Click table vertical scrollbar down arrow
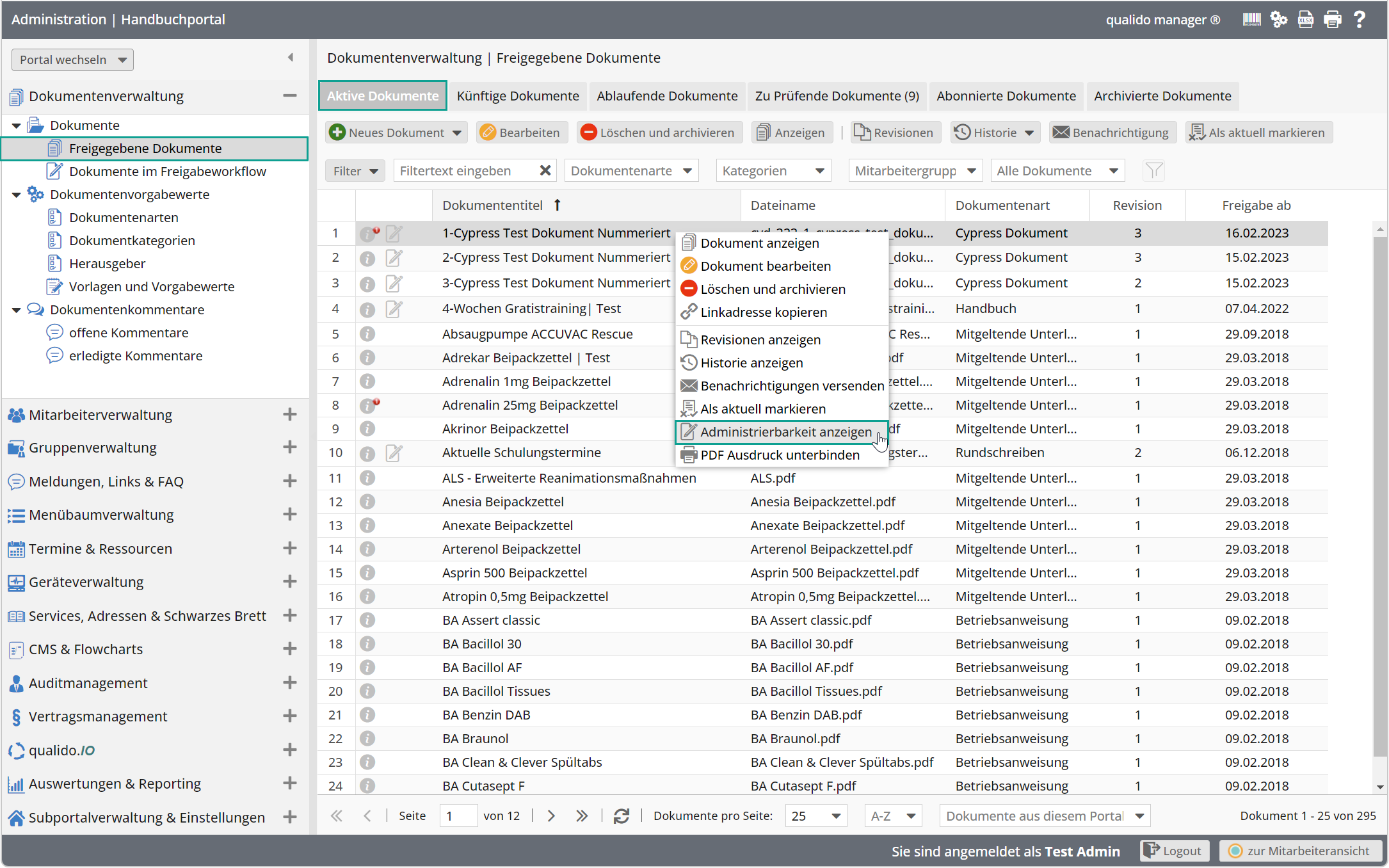 [1379, 787]
